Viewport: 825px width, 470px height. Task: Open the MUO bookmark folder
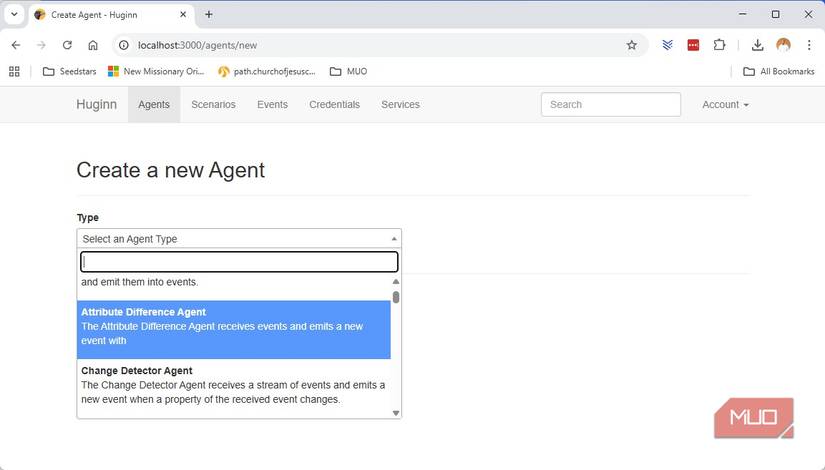348,72
